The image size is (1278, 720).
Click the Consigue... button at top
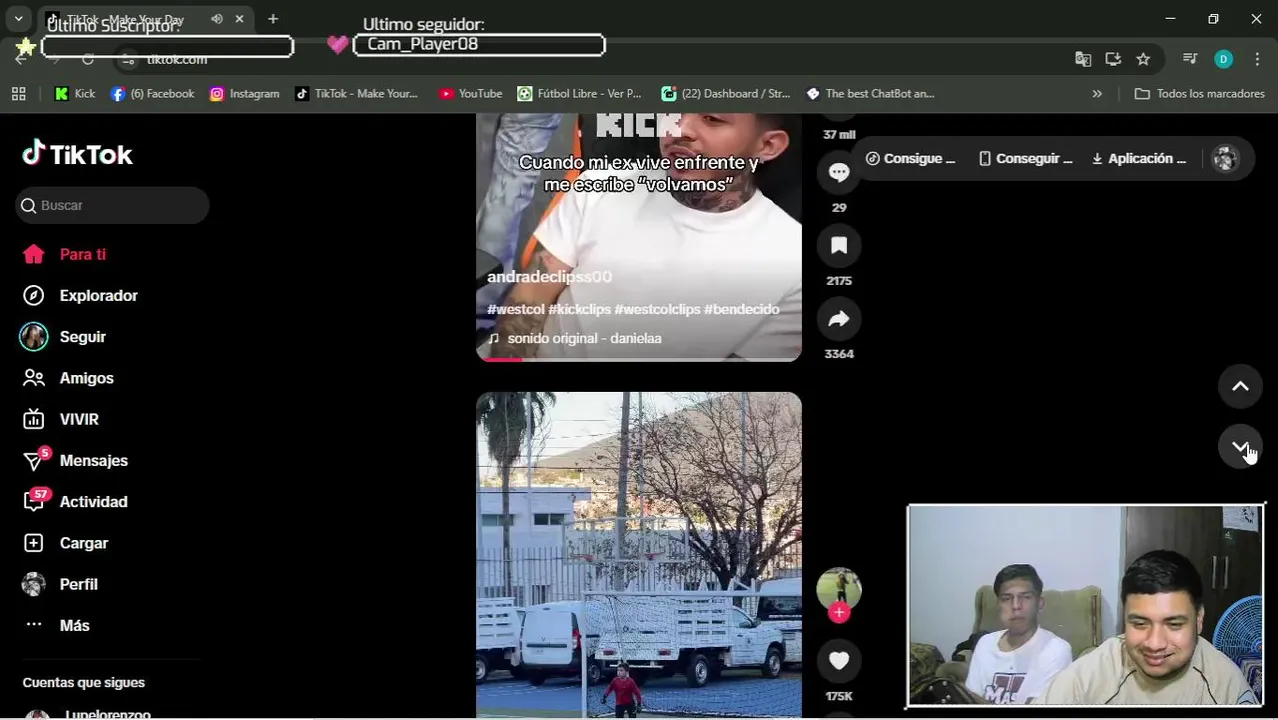(911, 159)
